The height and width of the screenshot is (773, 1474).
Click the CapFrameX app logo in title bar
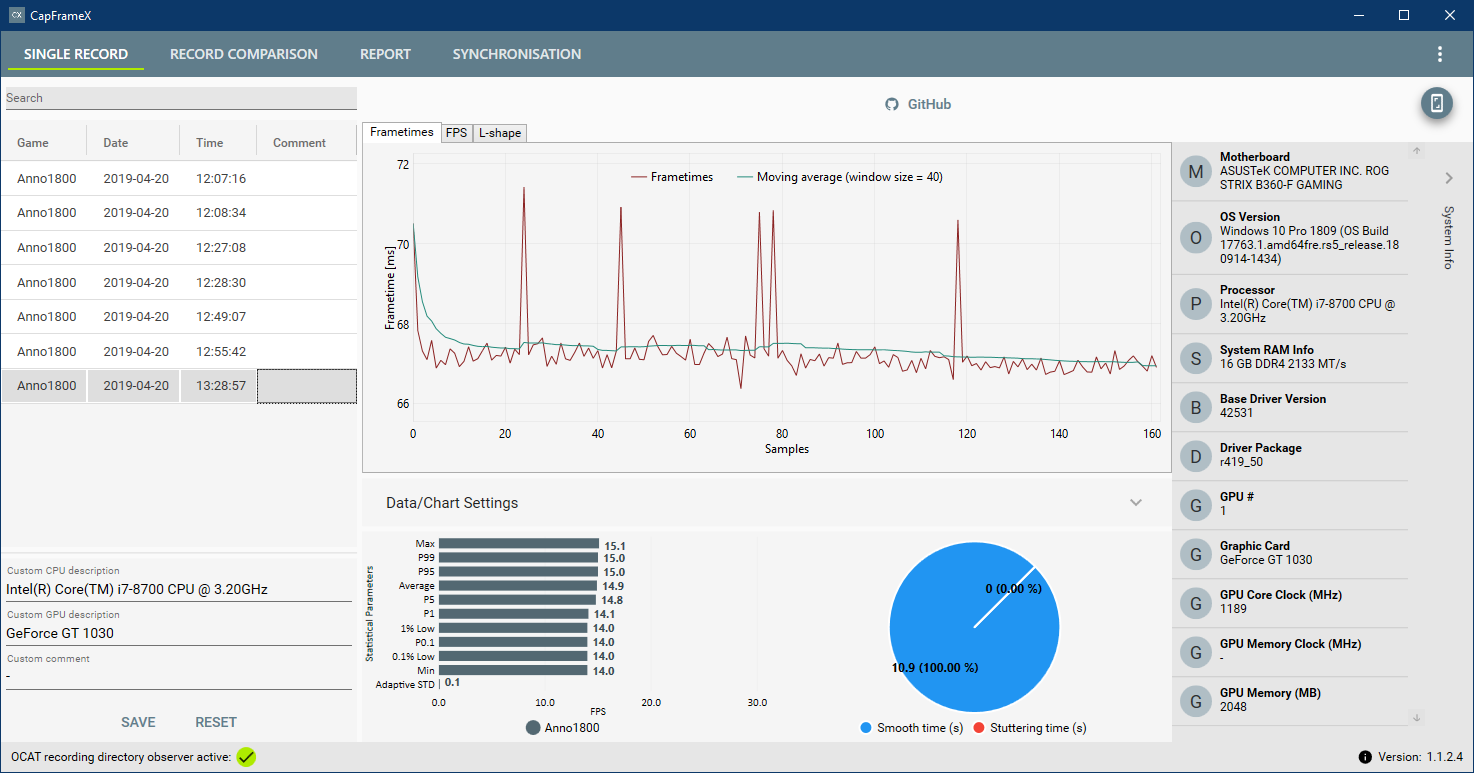[x=16, y=15]
